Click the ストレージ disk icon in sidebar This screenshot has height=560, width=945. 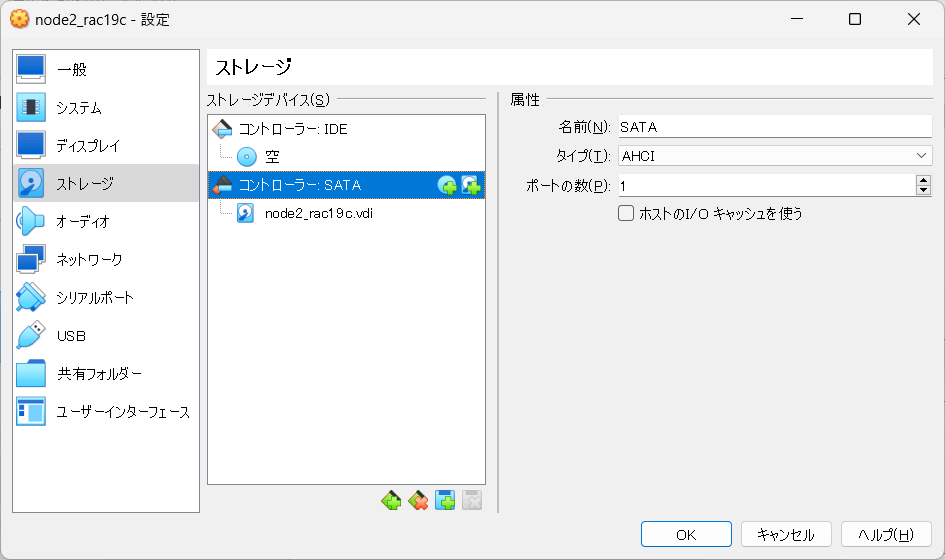pos(31,183)
